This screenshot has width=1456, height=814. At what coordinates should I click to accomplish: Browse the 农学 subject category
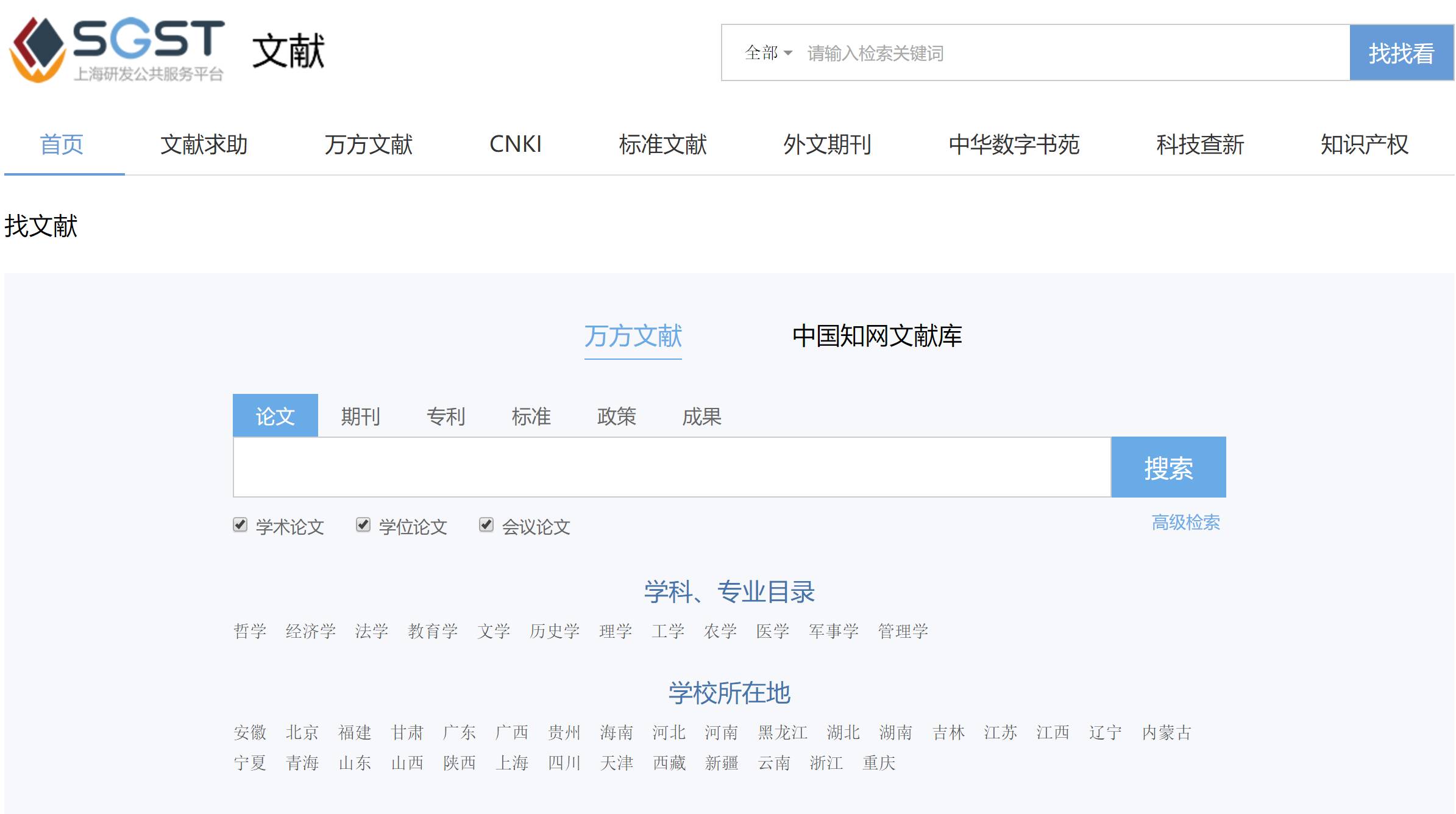[720, 631]
